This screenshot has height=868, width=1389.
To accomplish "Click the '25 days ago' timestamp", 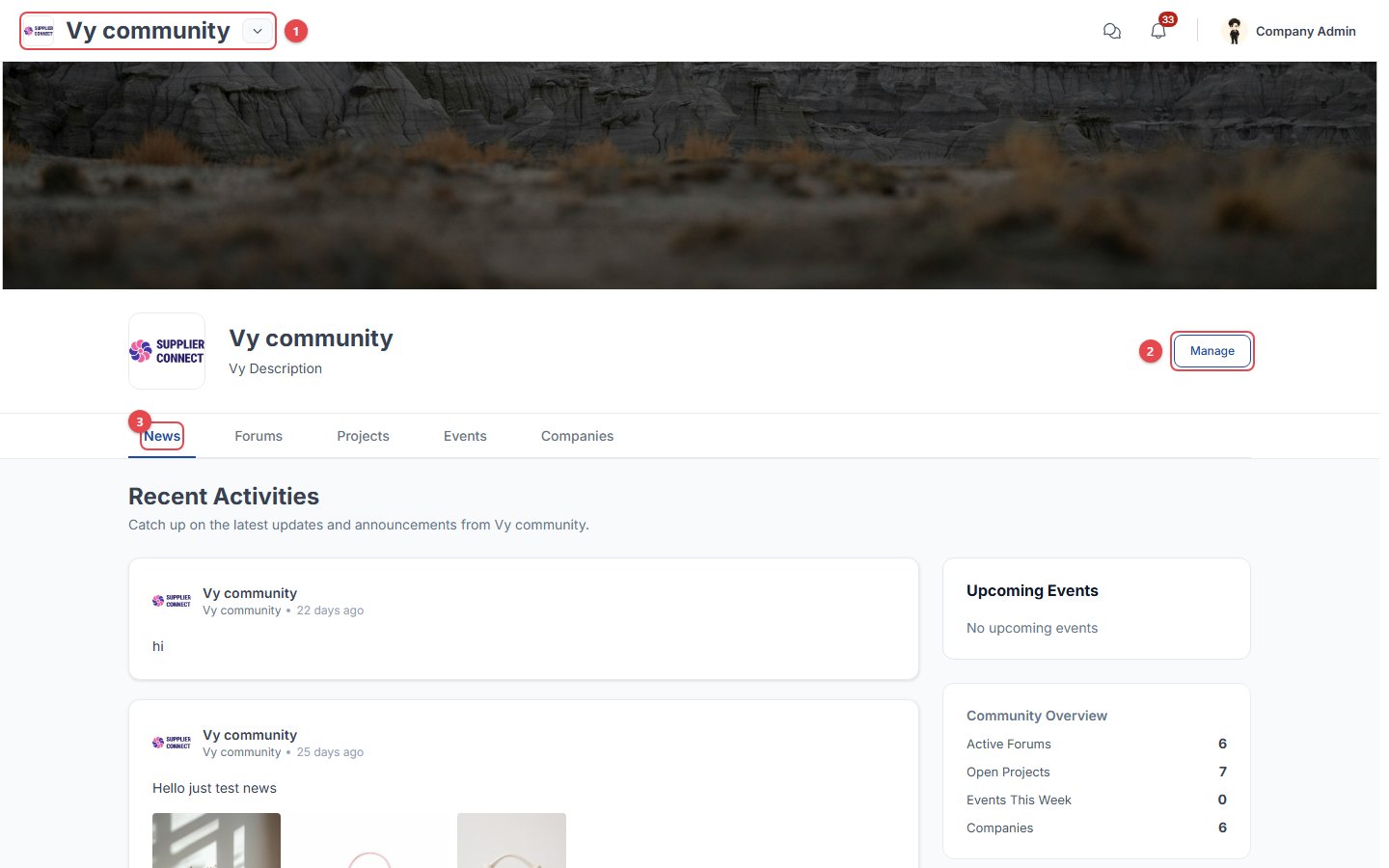I will [330, 752].
